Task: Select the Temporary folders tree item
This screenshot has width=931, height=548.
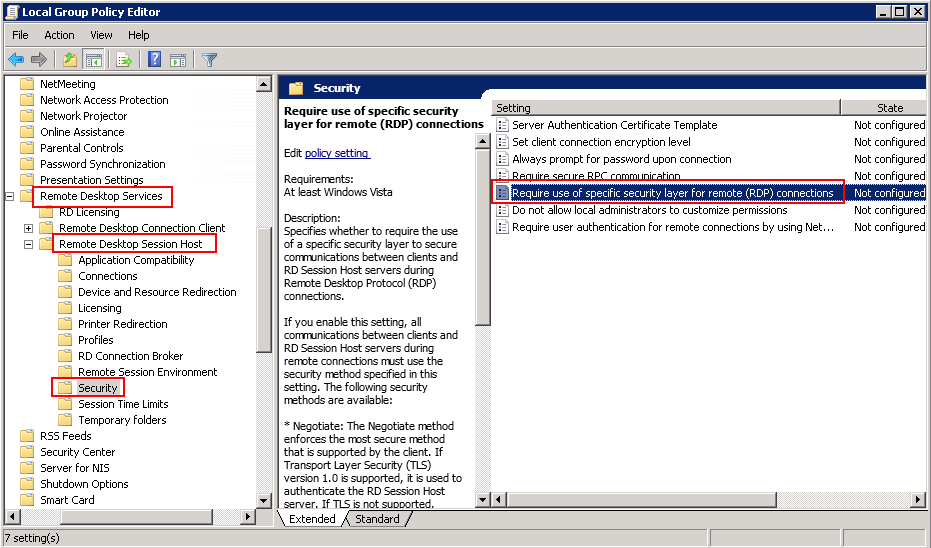Action: pos(122,420)
